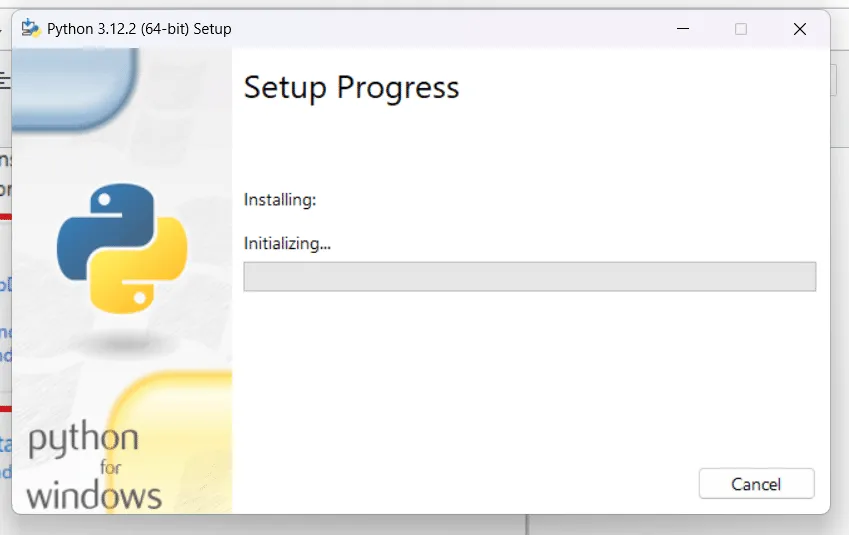Minimize the Python Setup window

tap(683, 29)
